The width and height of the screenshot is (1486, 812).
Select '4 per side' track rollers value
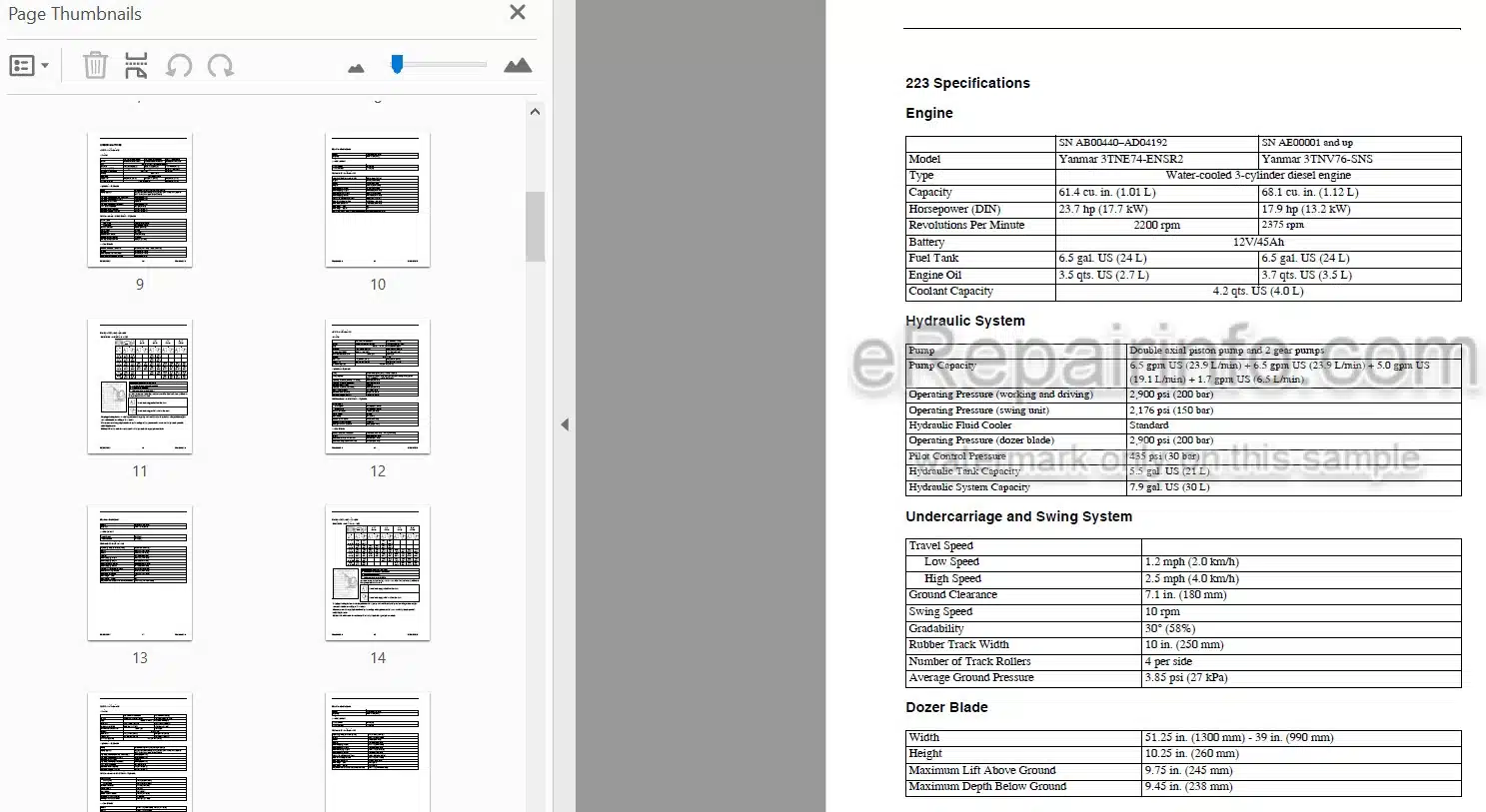pos(1168,661)
